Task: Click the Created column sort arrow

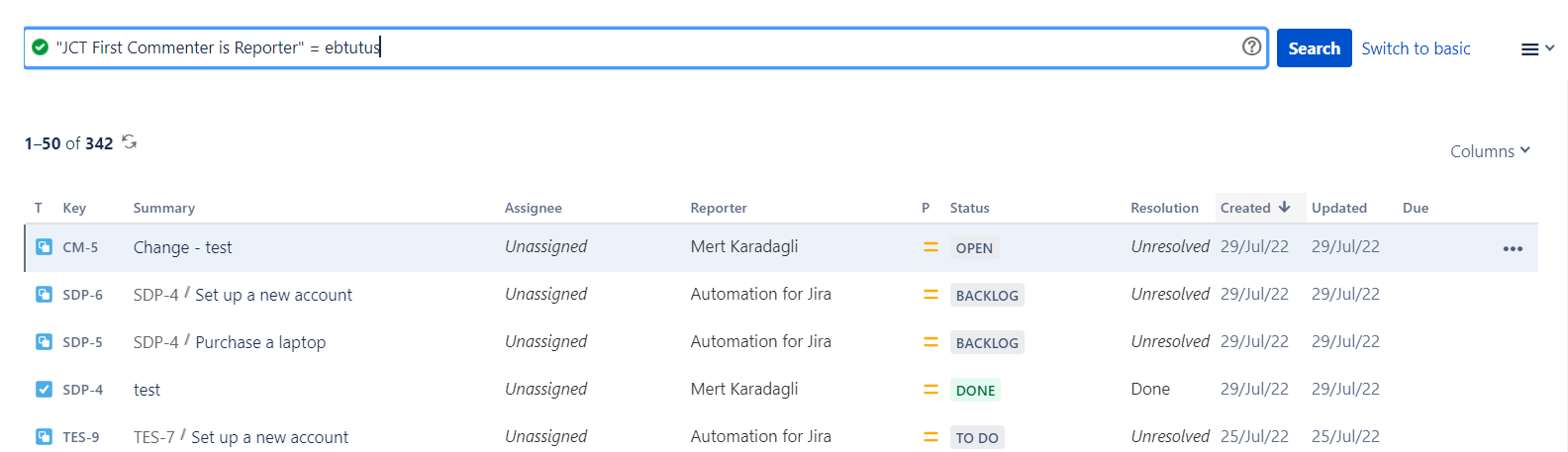Action: pos(1284,207)
